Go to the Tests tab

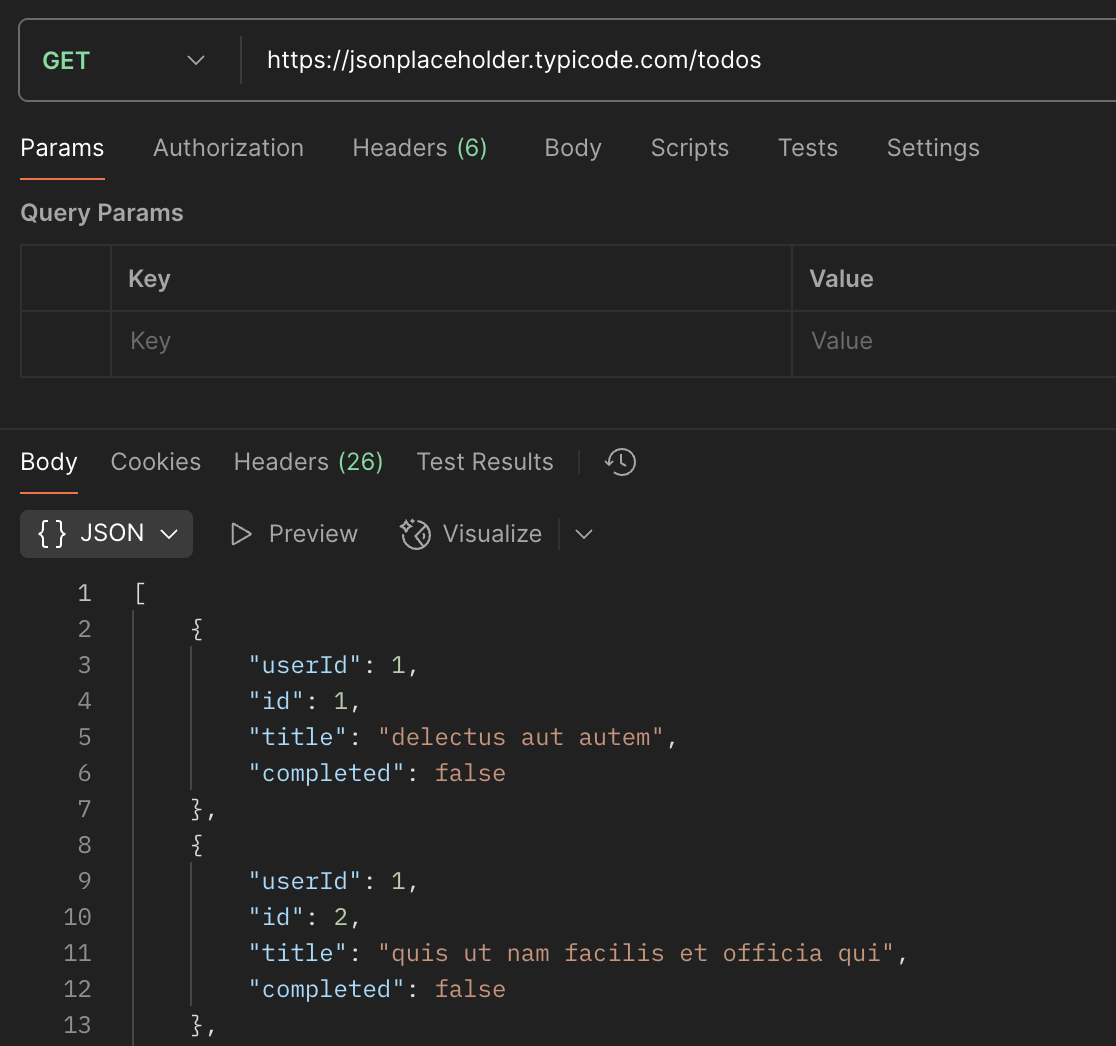coord(807,148)
